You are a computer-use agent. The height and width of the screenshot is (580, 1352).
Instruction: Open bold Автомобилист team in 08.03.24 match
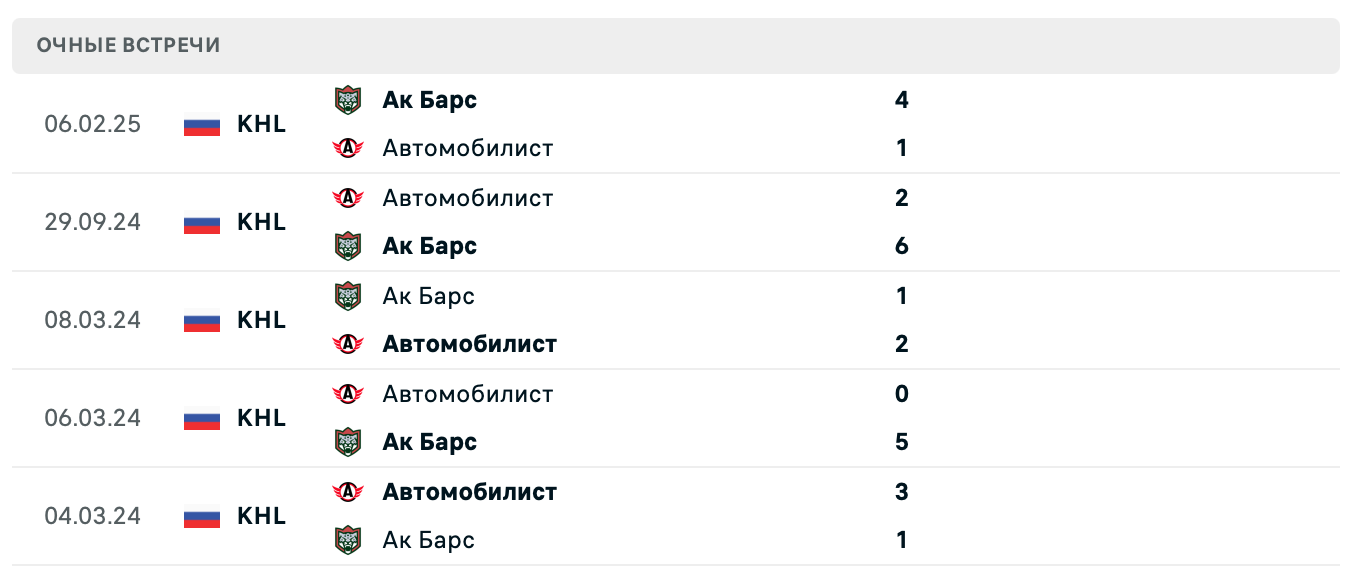point(469,344)
